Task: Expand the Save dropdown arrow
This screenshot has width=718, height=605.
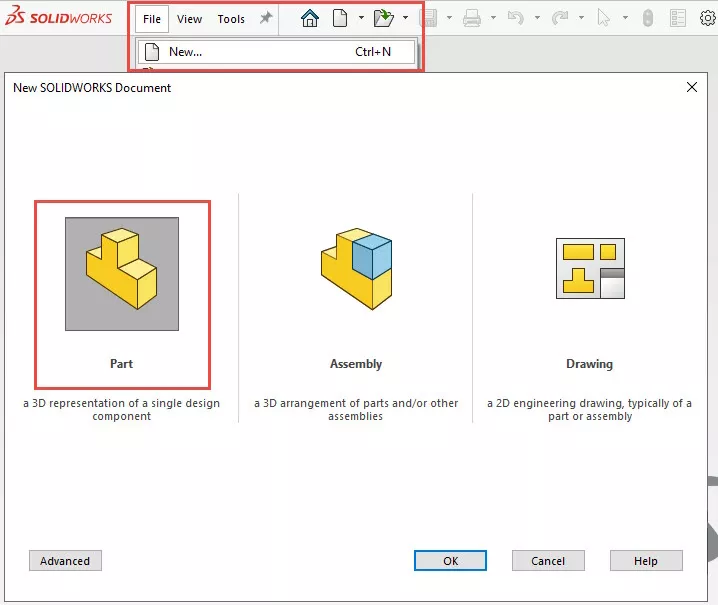Action: [449, 18]
